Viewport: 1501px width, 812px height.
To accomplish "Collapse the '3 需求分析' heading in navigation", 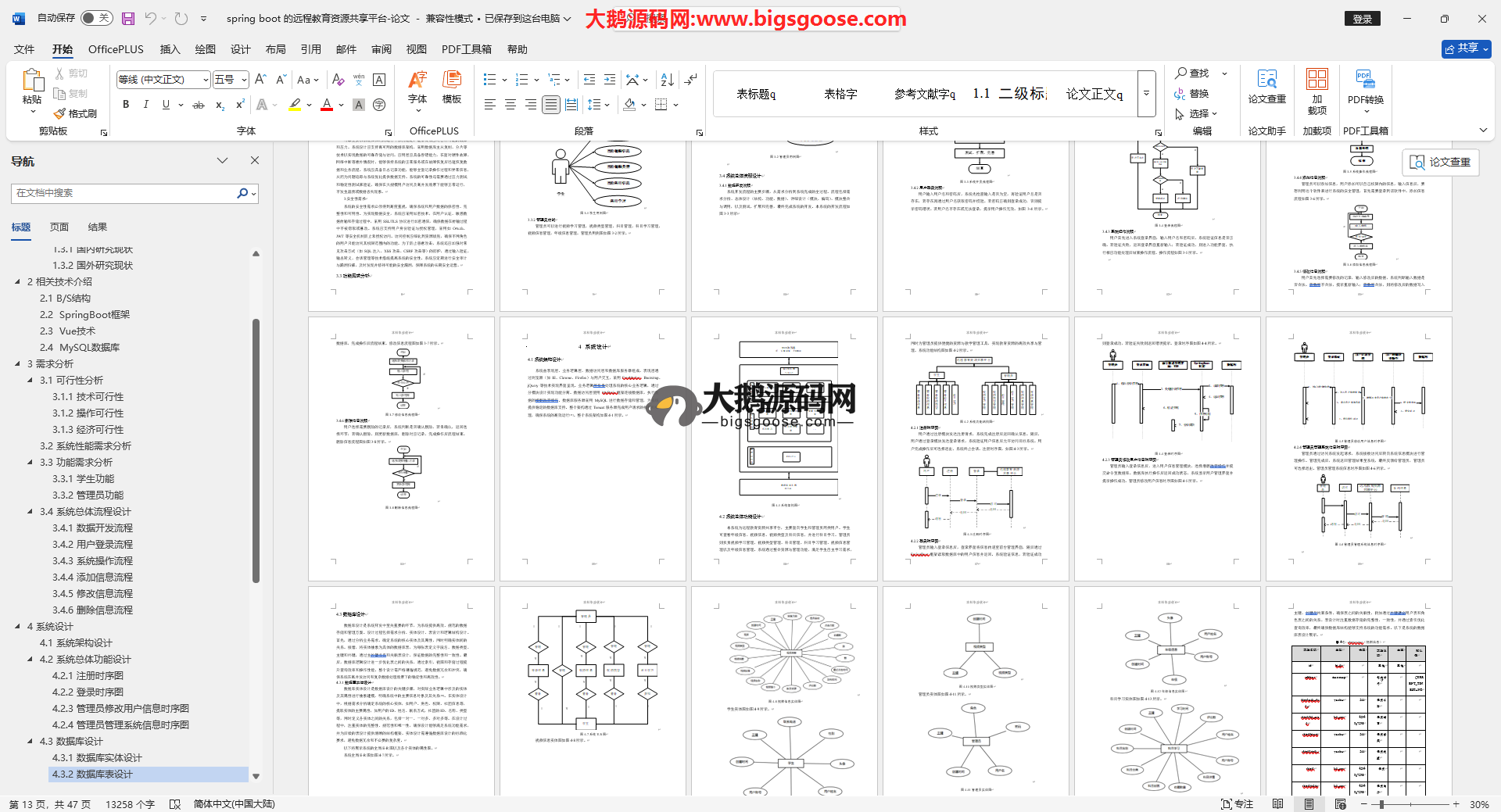I will click(x=18, y=364).
